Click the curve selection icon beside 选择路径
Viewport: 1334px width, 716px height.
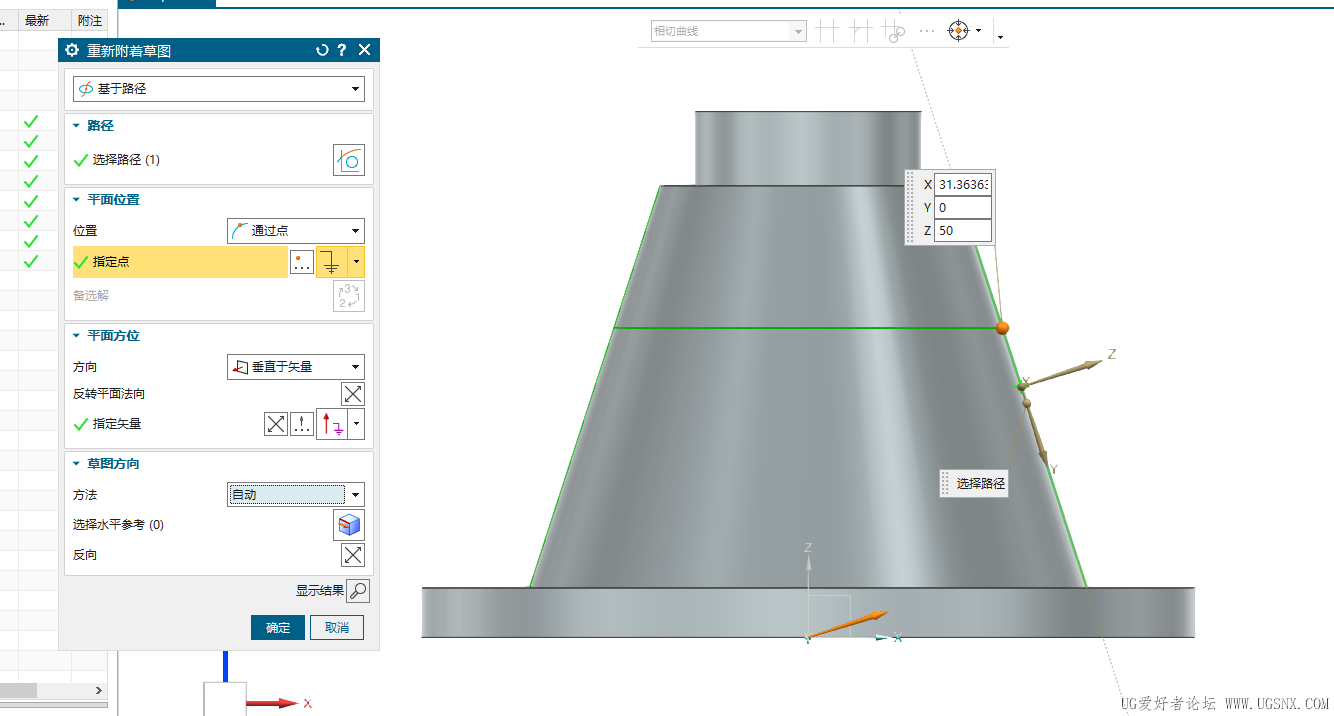pos(349,160)
